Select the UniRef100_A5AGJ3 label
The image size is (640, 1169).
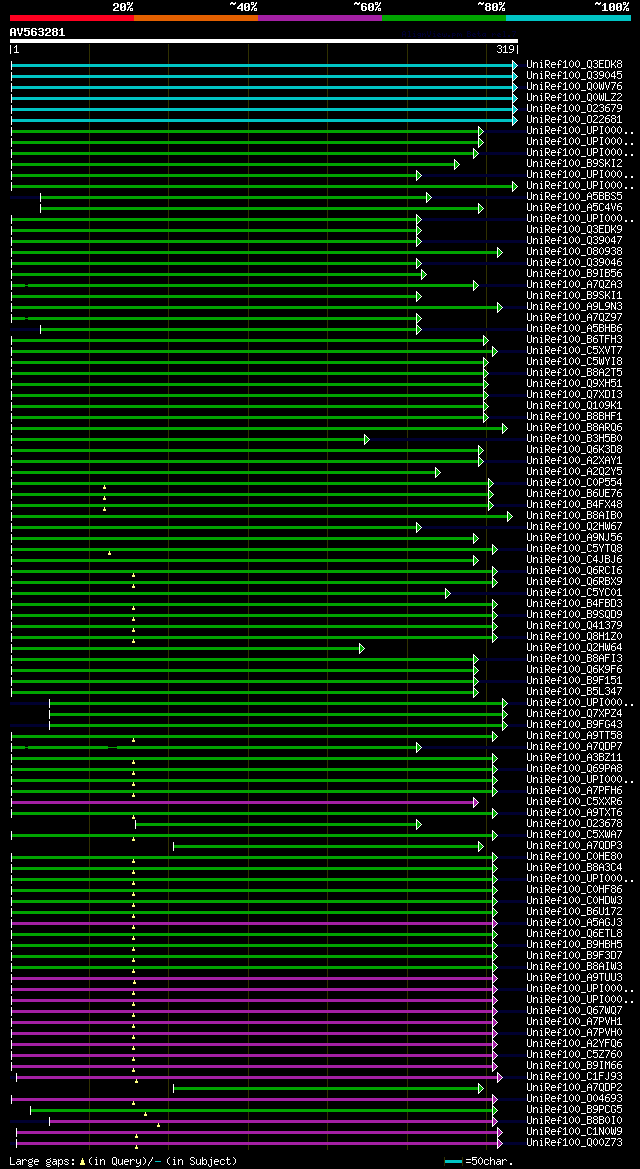[574, 923]
